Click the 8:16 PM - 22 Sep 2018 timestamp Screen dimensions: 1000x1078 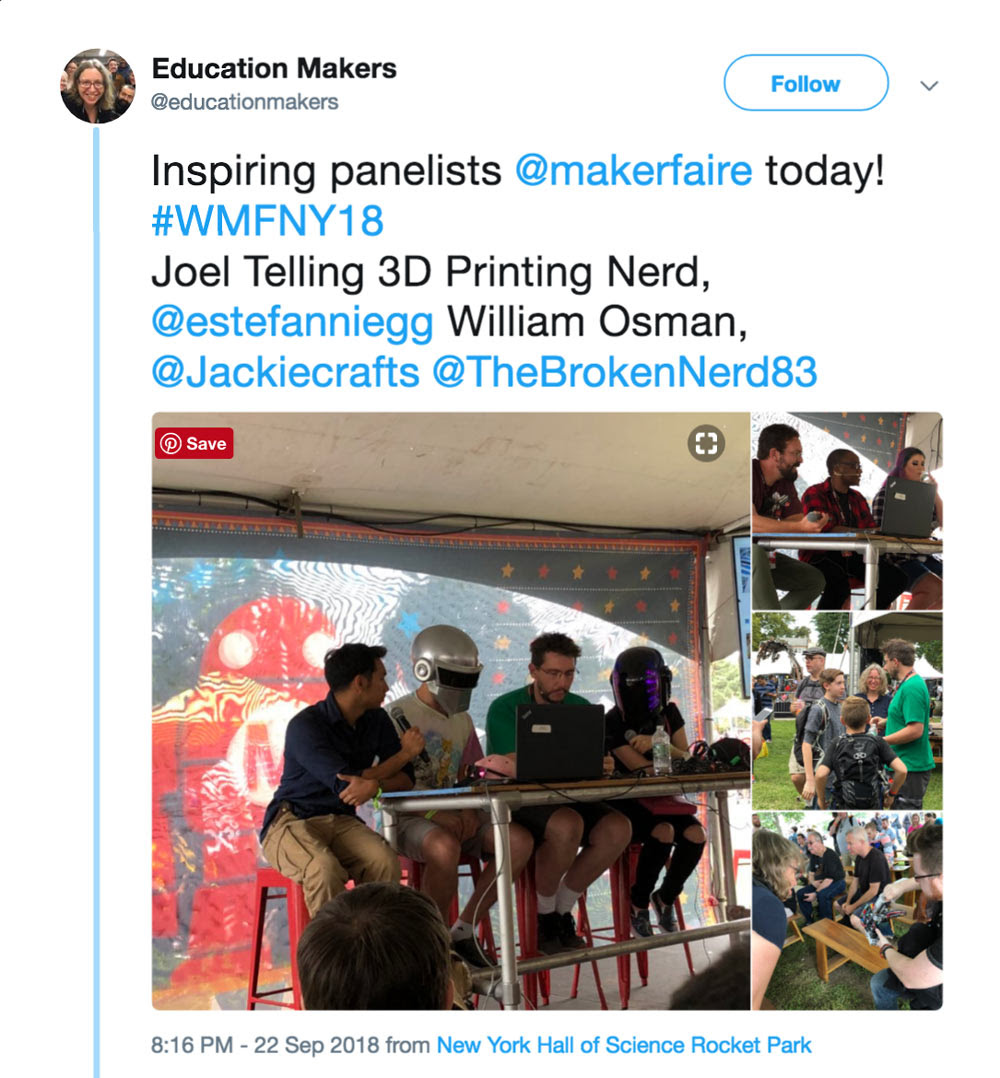coord(265,1046)
